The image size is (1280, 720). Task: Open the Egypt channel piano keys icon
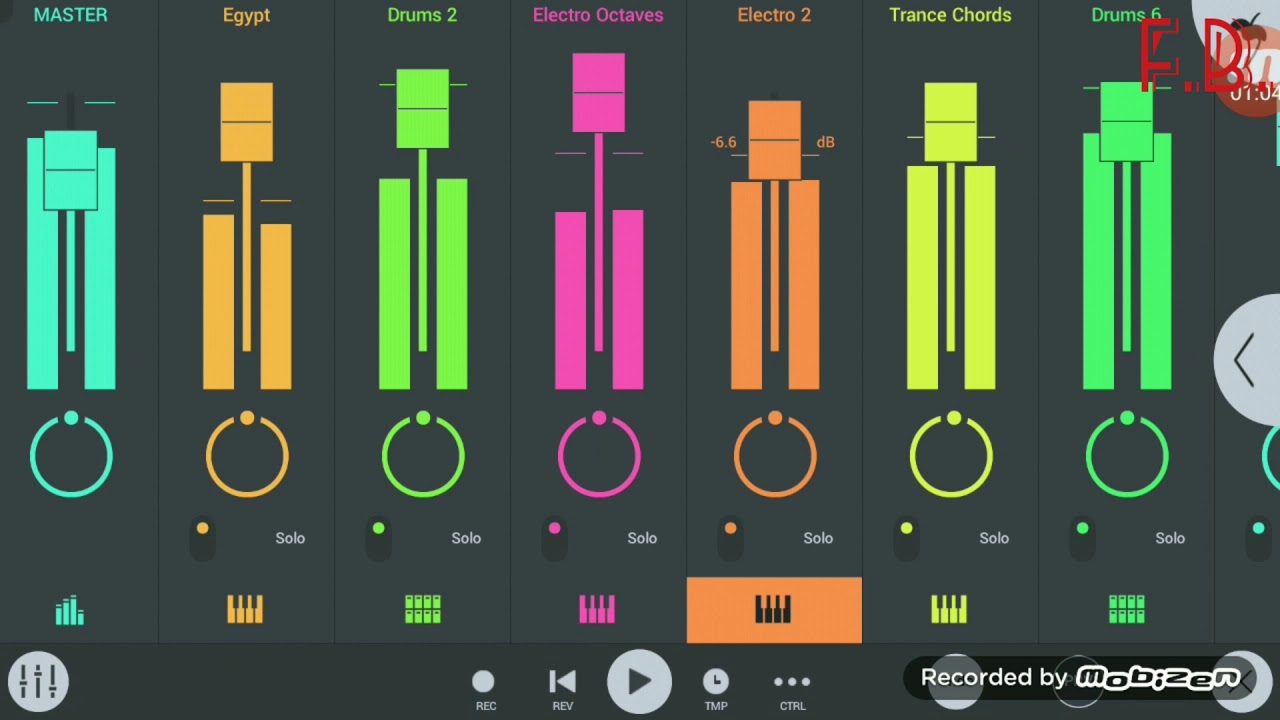pyautogui.click(x=246, y=610)
